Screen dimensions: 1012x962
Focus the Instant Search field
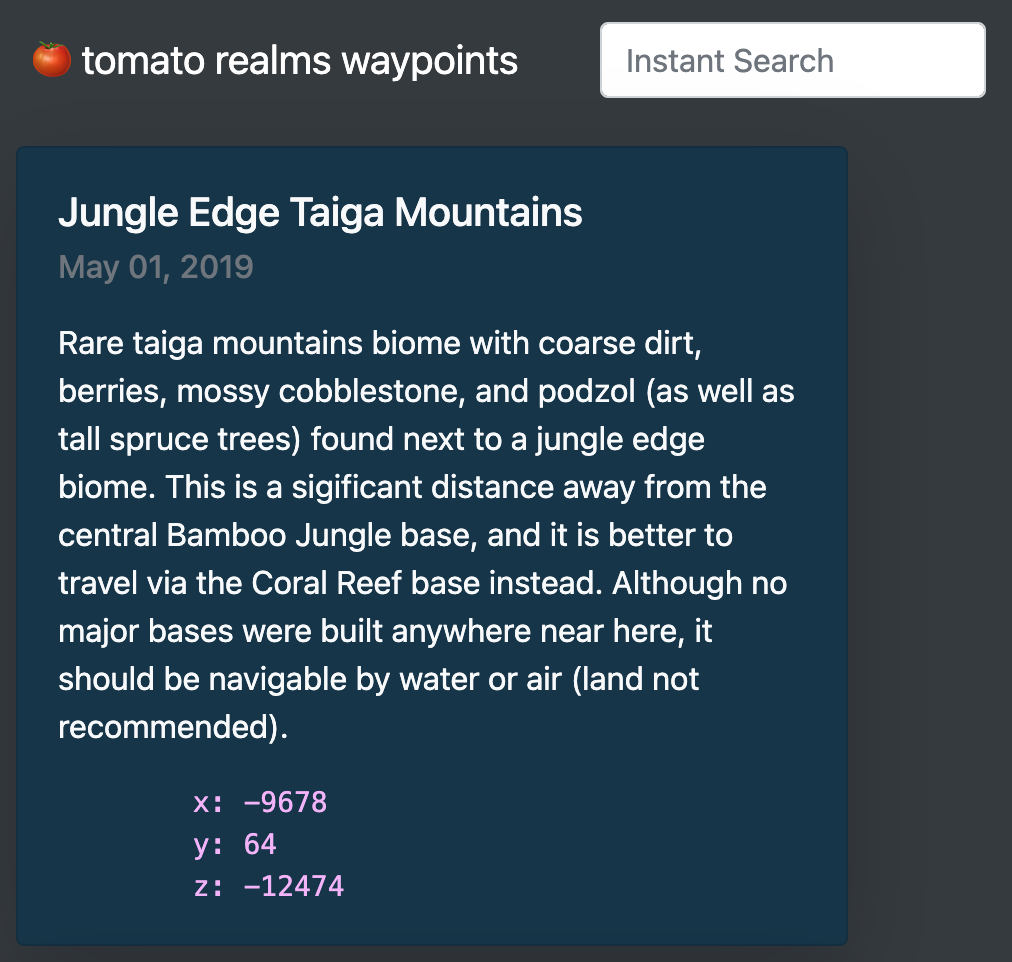(x=792, y=61)
